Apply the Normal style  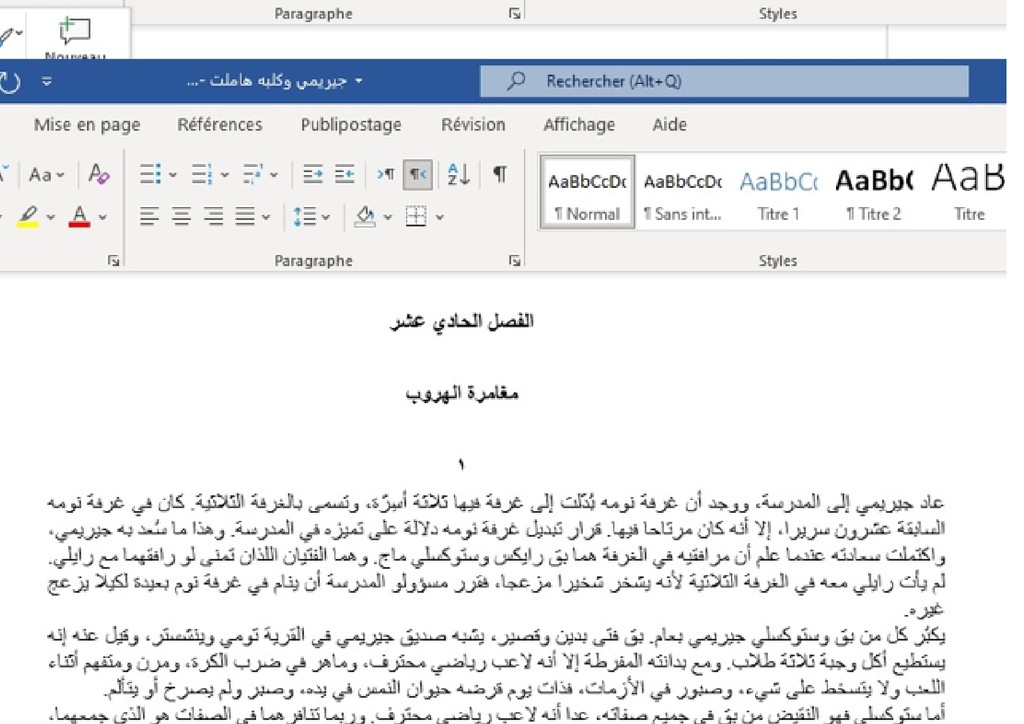587,193
